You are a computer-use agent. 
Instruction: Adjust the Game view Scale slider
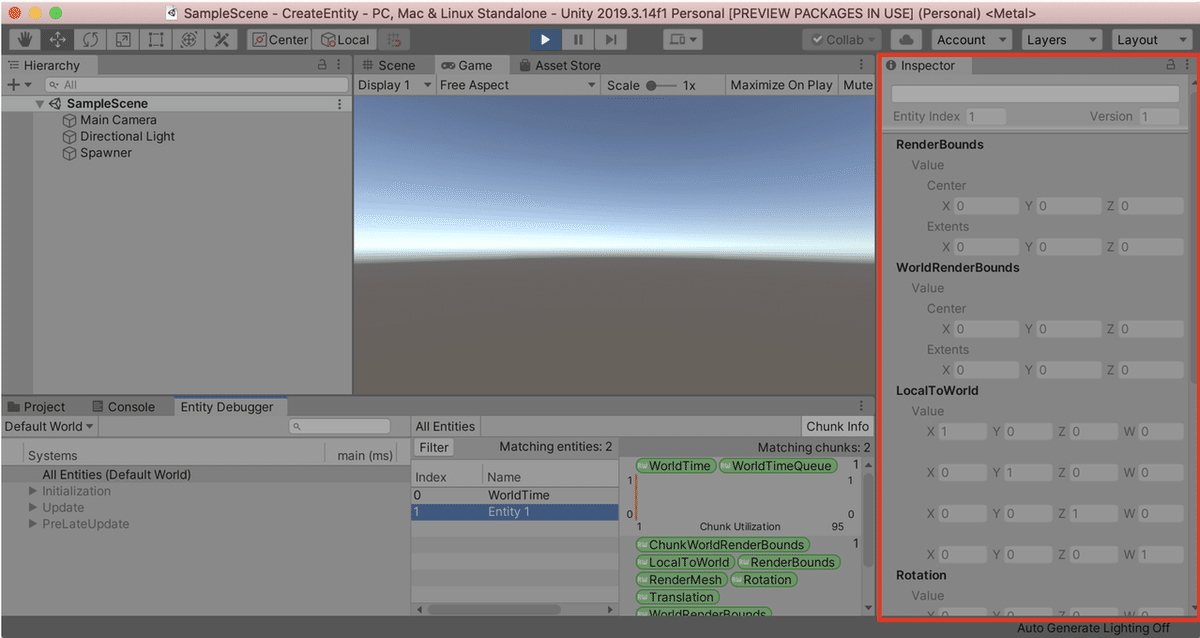[661, 86]
